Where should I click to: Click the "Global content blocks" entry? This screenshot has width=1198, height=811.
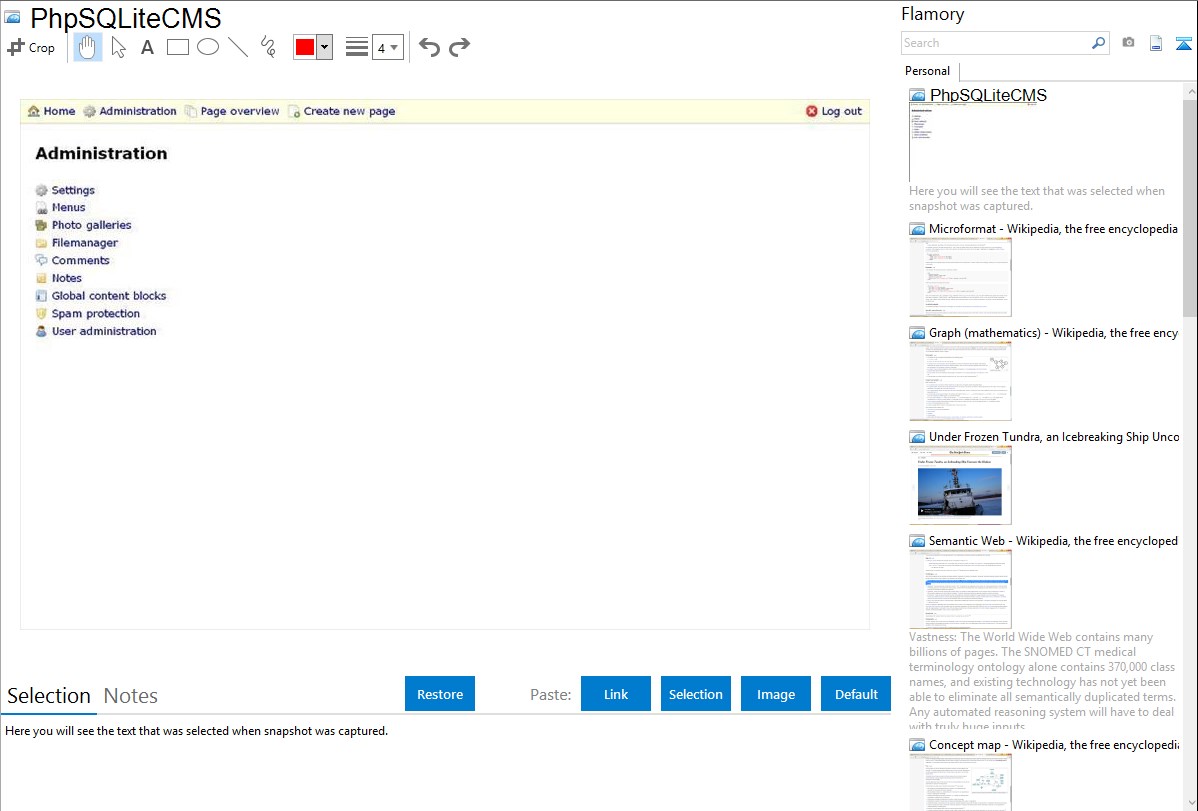pos(108,296)
